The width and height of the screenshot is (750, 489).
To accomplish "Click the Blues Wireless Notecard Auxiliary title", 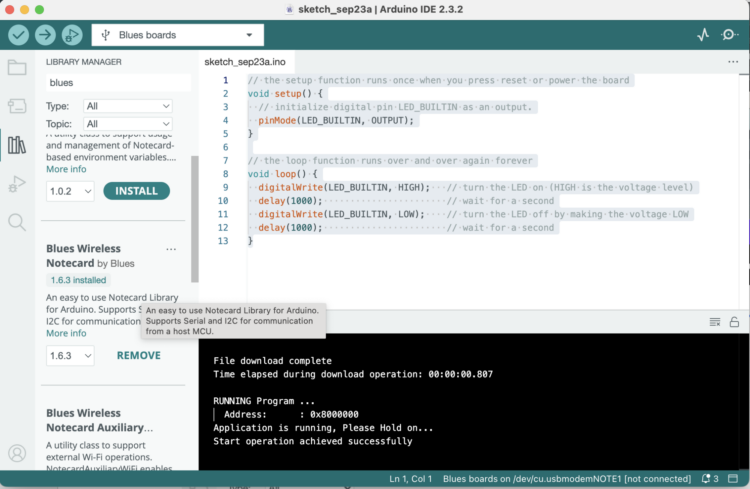I will coord(99,420).
